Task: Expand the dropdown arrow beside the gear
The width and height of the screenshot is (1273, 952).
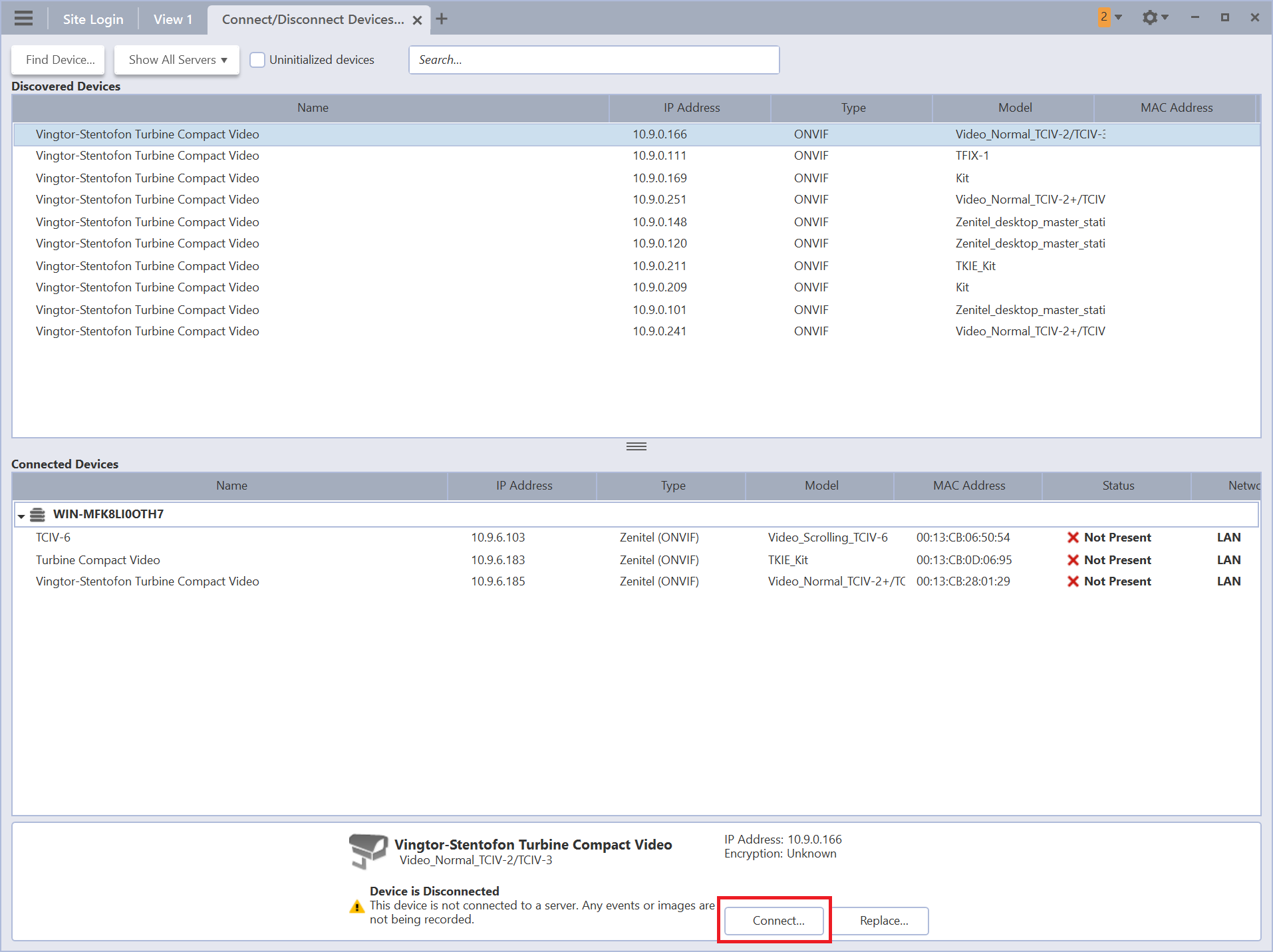Action: tap(1165, 18)
